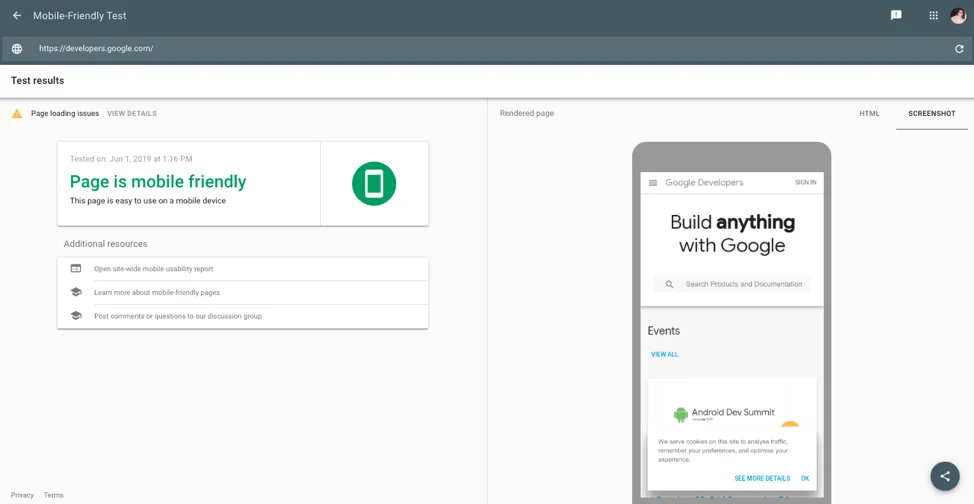Click search magnifier in rendered page
This screenshot has width=974, height=504.
click(670, 284)
